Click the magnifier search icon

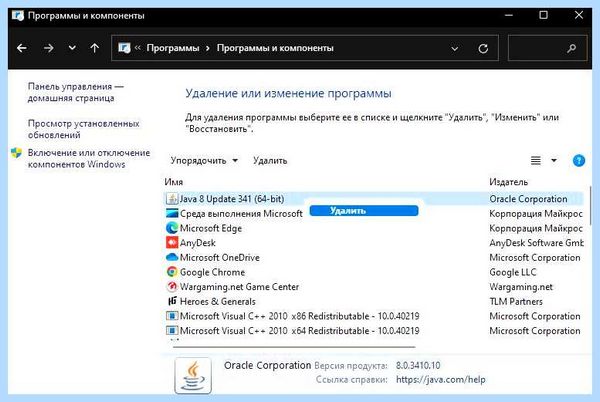point(572,49)
